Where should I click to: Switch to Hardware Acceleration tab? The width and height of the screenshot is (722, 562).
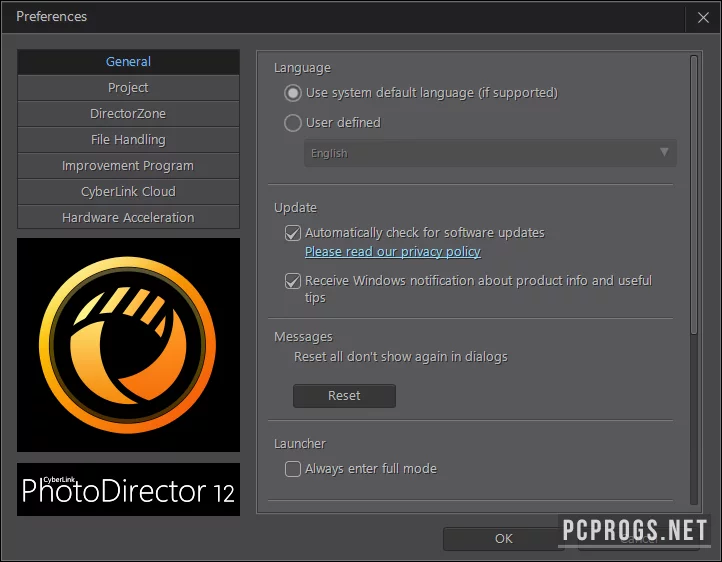128,217
